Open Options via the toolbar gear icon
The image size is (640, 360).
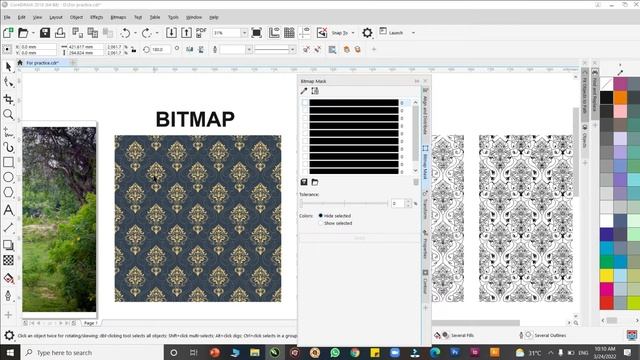[x=367, y=33]
